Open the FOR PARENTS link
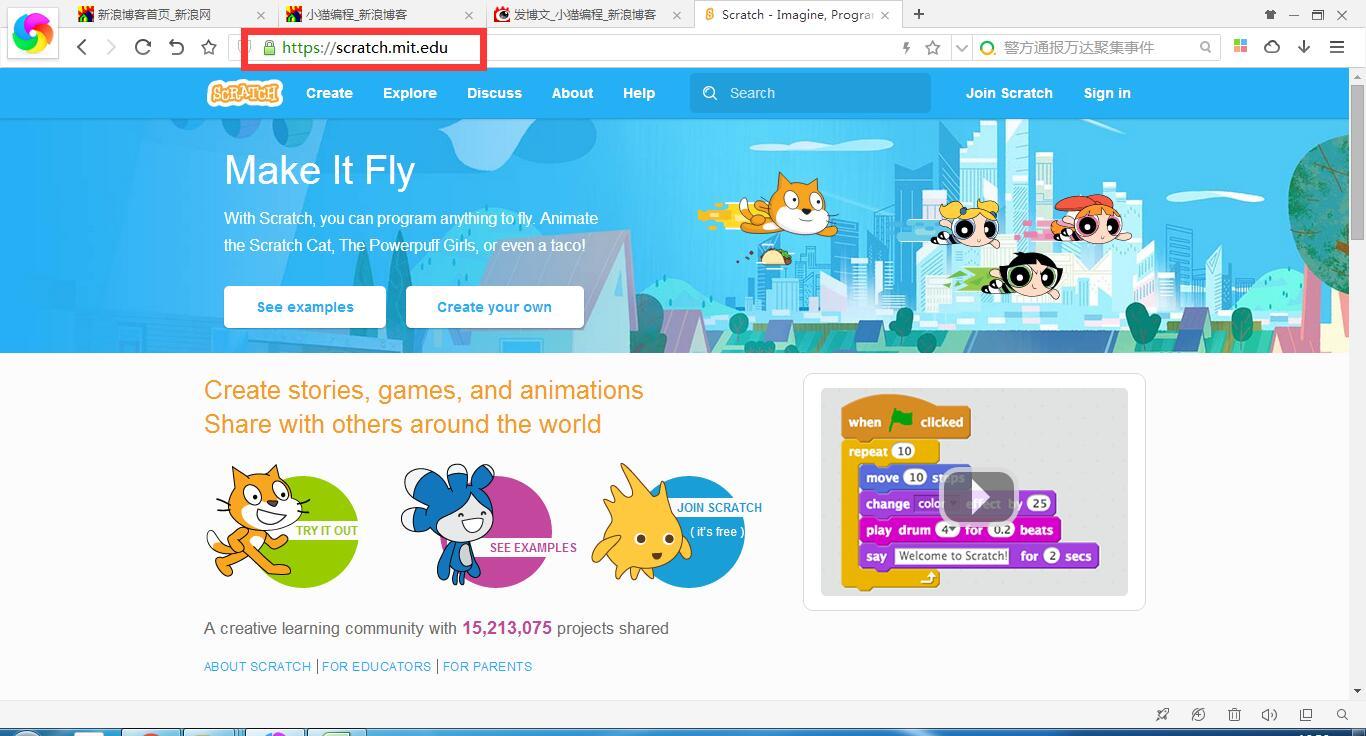Screen dimensions: 1366x736 [487, 666]
